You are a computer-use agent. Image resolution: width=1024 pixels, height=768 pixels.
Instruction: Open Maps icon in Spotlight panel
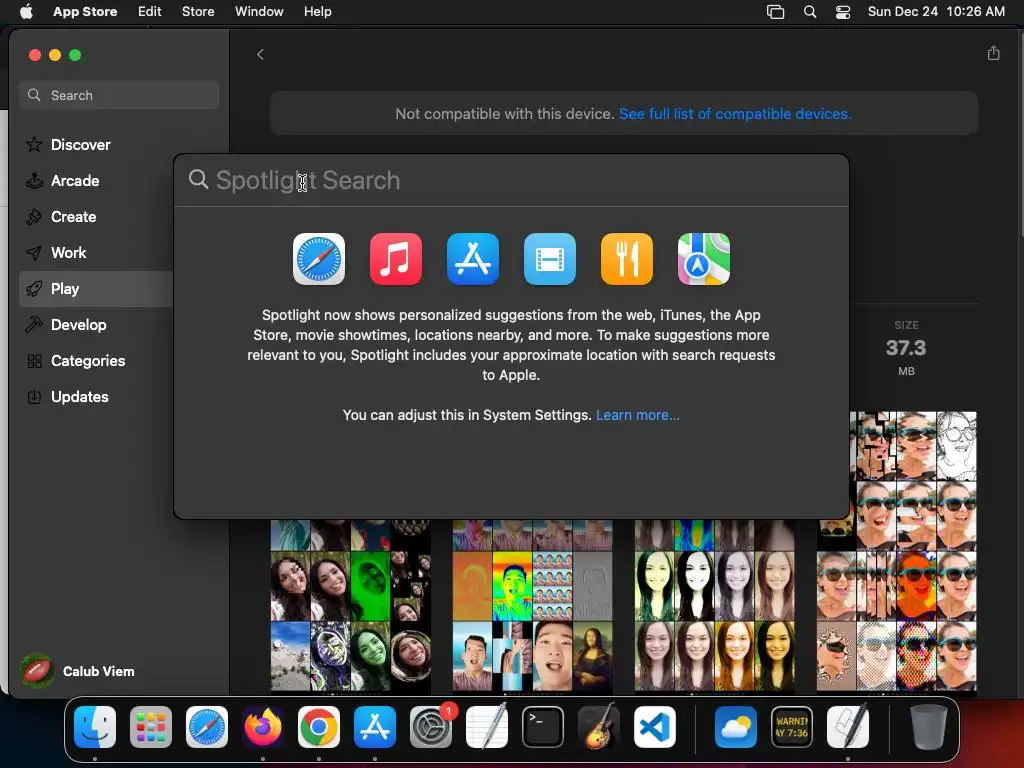coord(704,259)
